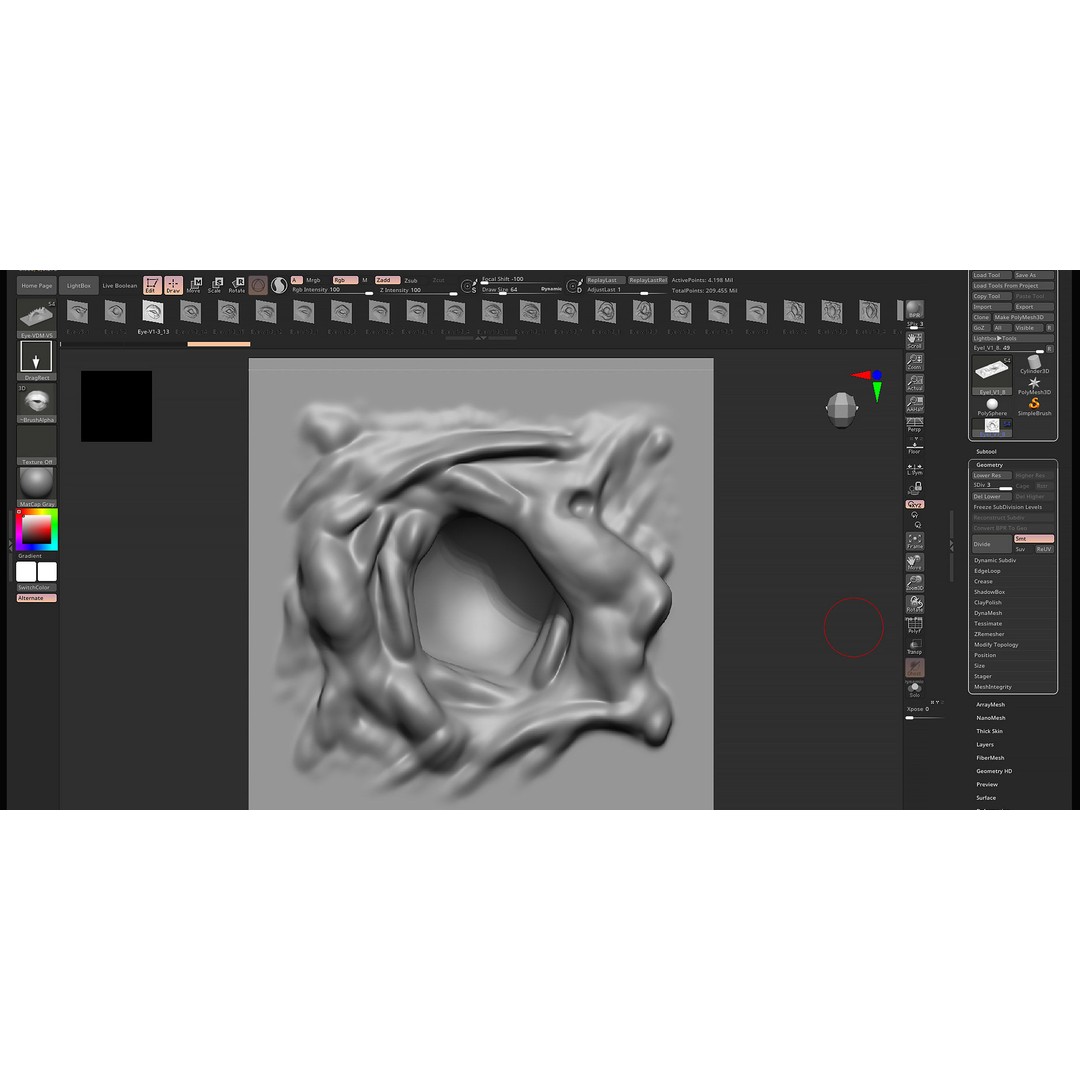
Task: Set AAHalf antialiased half size
Action: pos(915,404)
